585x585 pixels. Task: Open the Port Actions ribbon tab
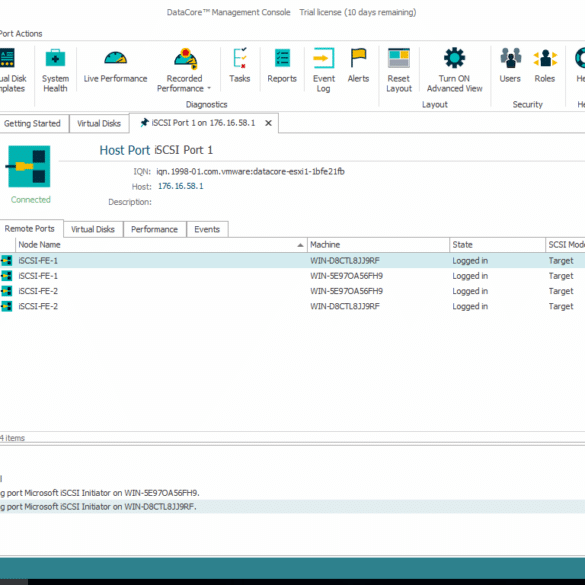(21, 34)
